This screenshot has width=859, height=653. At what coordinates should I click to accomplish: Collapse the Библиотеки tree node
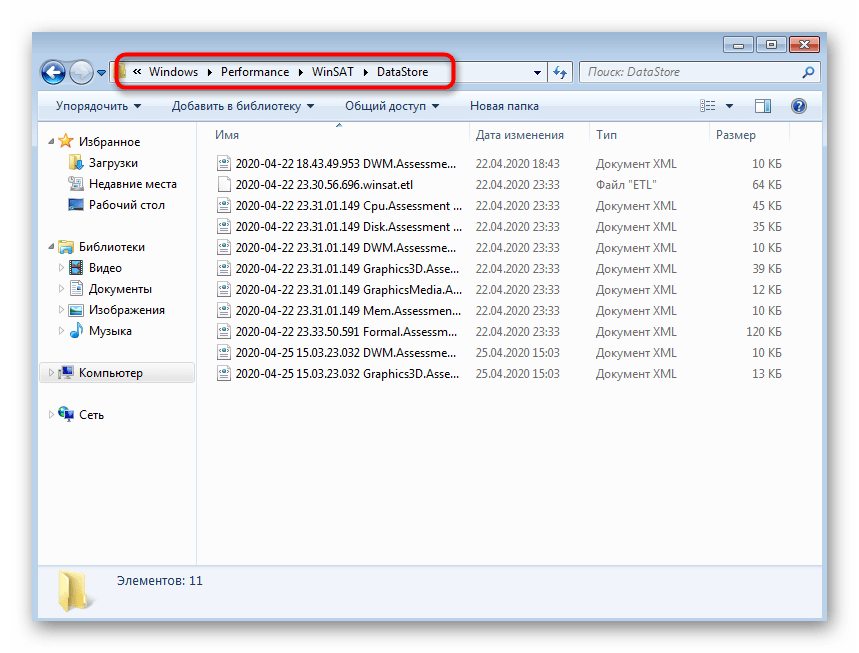(x=51, y=247)
